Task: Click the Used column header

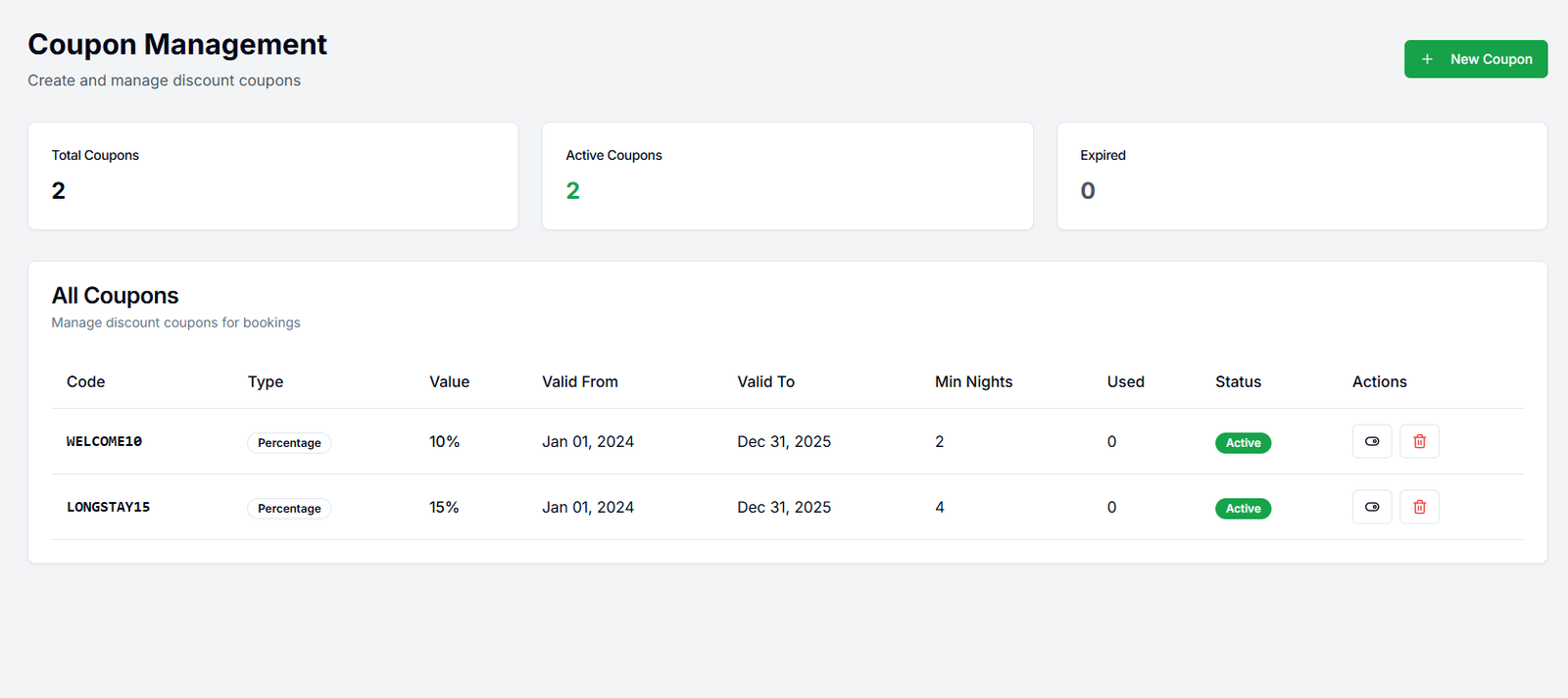Action: (1125, 382)
